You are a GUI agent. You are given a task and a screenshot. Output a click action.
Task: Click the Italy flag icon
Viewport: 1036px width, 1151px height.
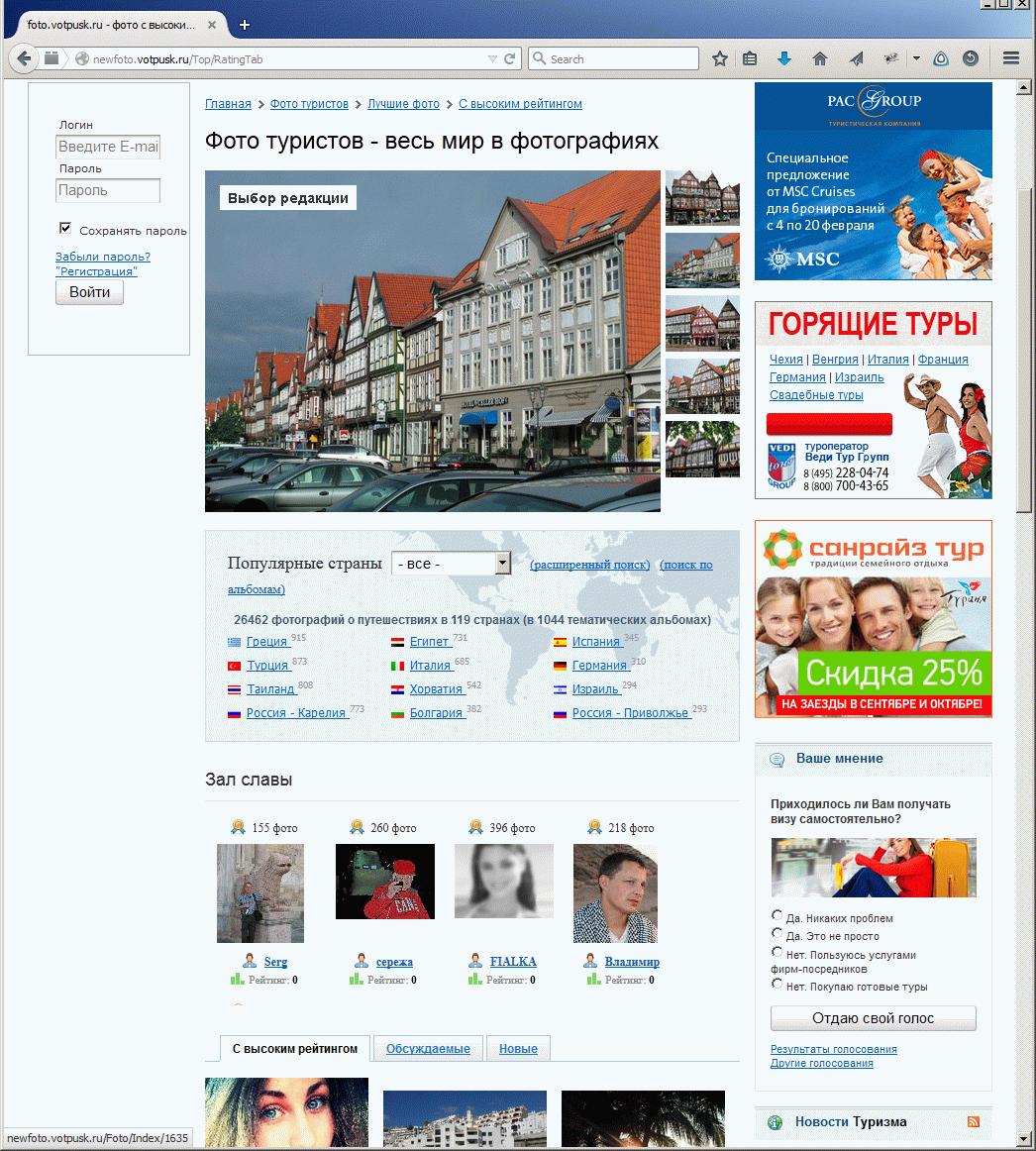397,666
